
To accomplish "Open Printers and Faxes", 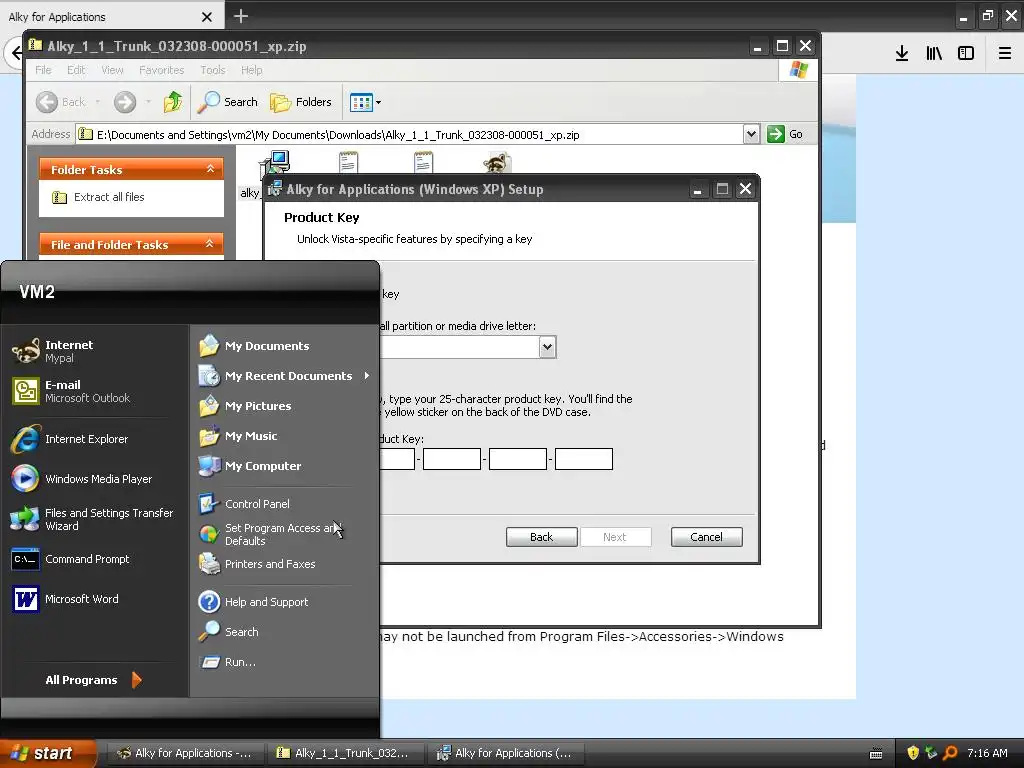I will (x=257, y=564).
